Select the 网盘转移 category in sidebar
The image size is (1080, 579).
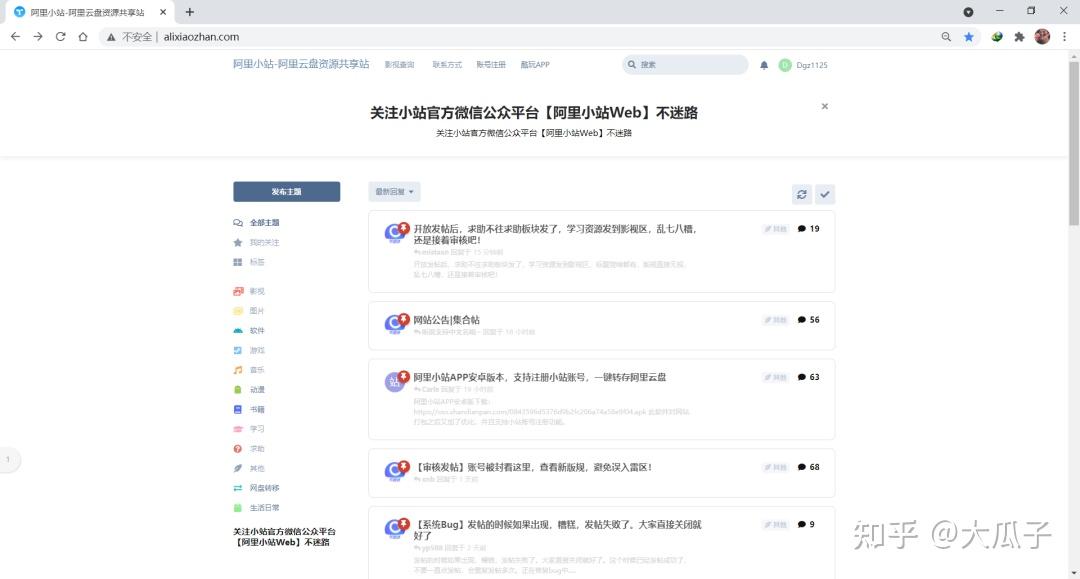256,487
